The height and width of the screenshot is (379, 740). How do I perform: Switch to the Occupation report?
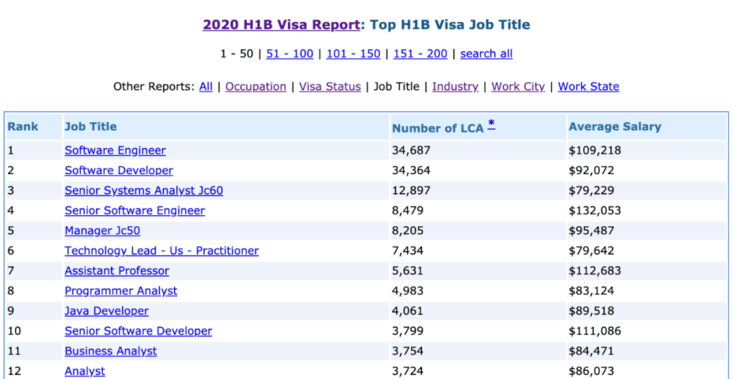[x=256, y=87]
